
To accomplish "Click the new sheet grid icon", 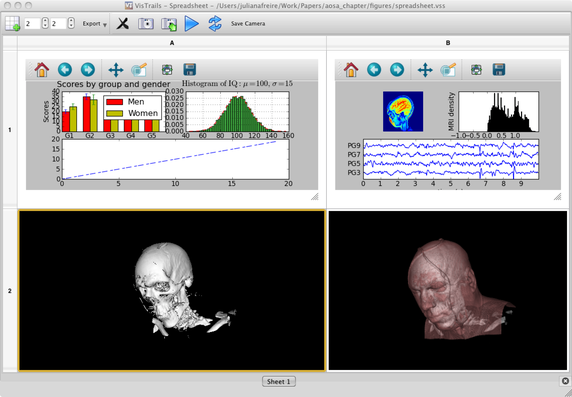I will (12, 24).
